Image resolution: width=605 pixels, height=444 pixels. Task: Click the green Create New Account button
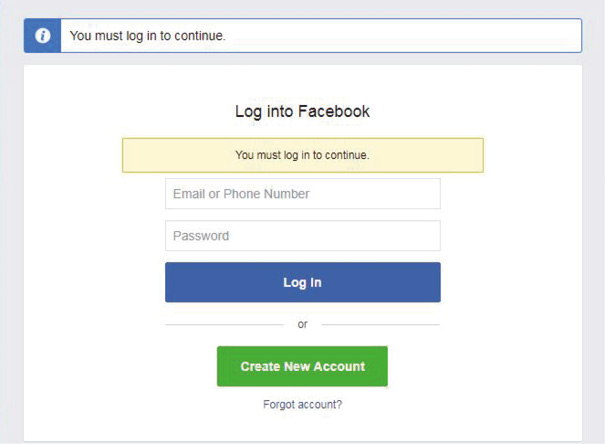tap(302, 366)
